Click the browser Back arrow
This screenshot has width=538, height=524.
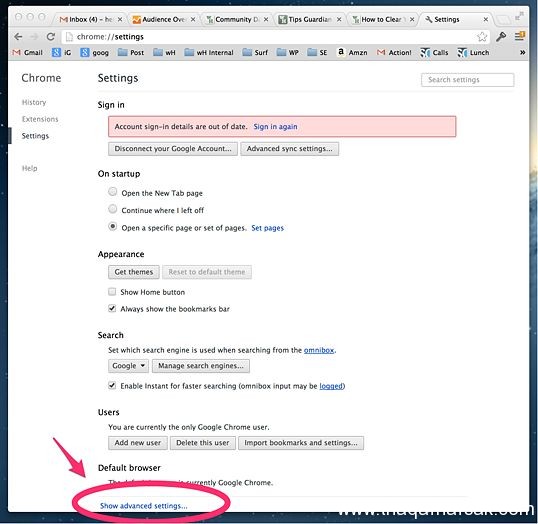pos(18,37)
